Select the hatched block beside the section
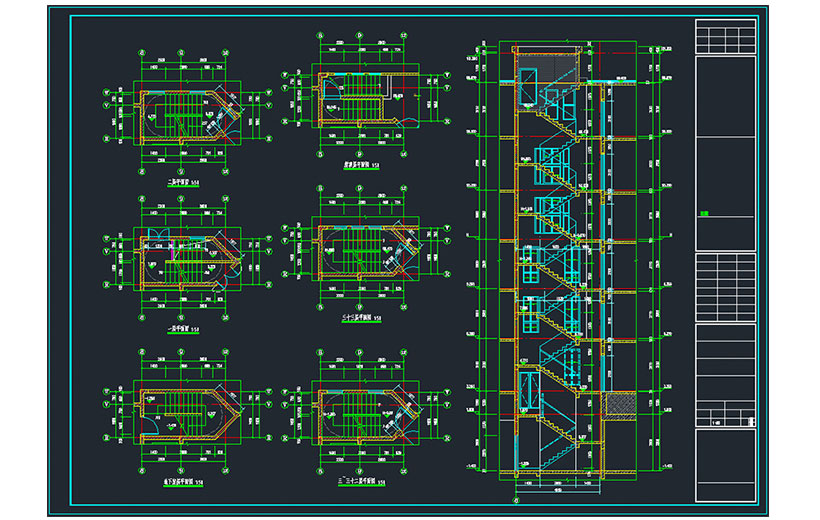Screen dimensions: 820x520 623,402
